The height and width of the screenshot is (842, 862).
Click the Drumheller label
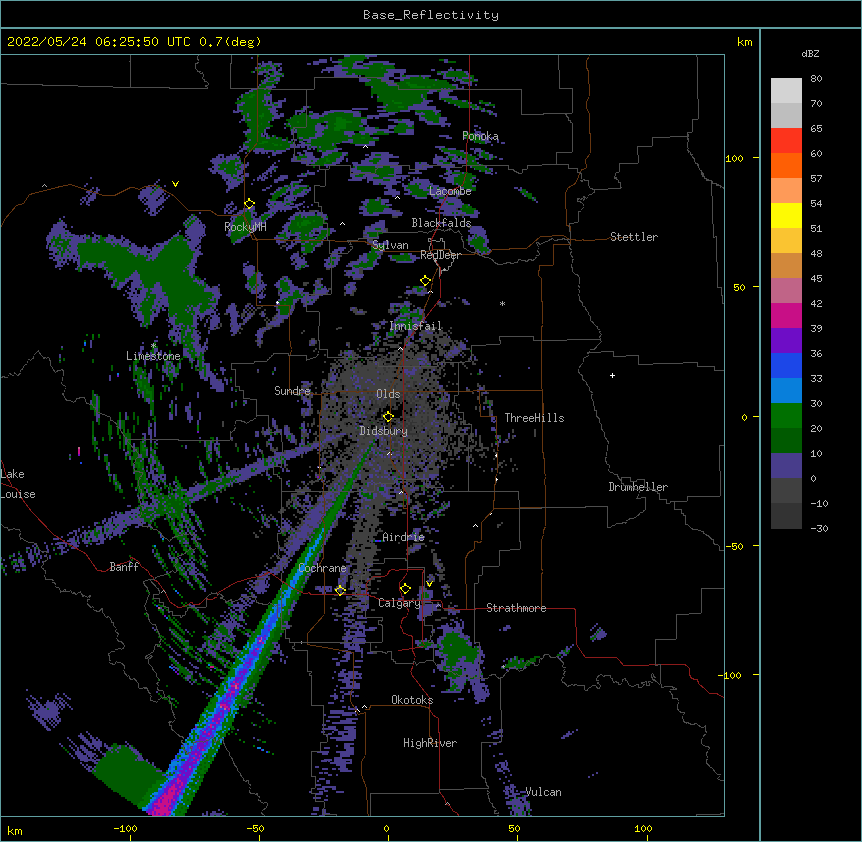638,487
